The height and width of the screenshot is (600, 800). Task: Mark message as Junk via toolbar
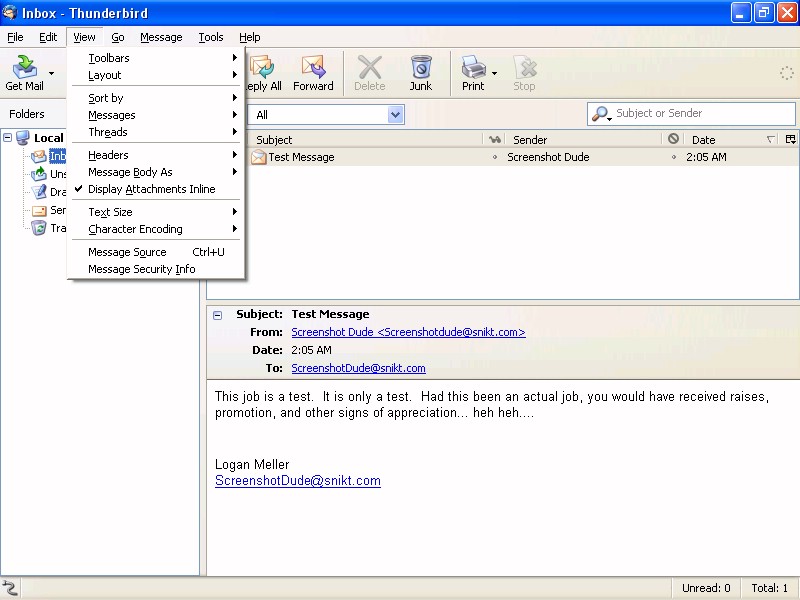[x=421, y=73]
